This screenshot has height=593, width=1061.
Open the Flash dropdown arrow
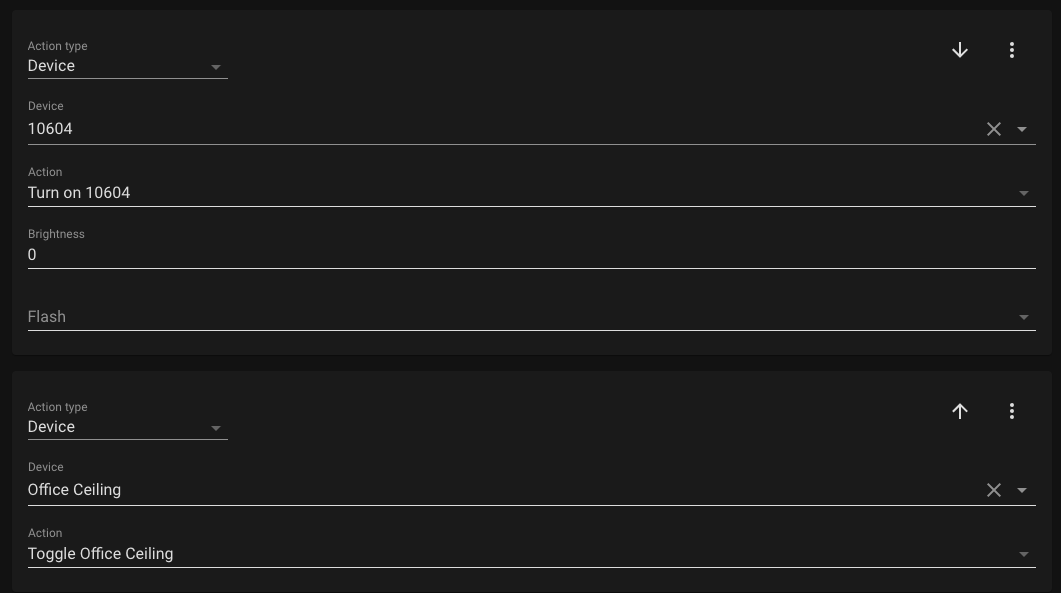tap(1023, 318)
